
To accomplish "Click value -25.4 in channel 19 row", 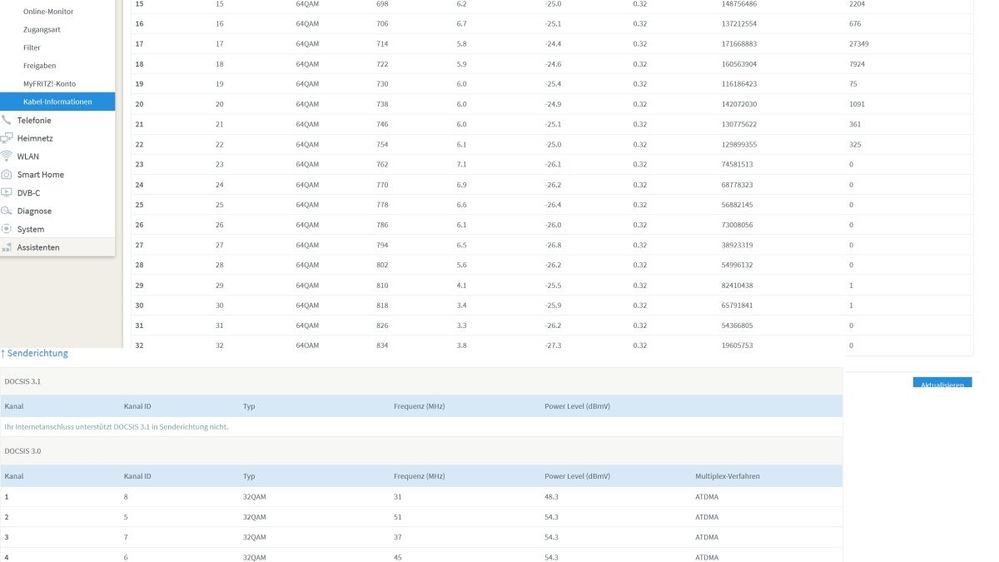I will pyautogui.click(x=553, y=84).
